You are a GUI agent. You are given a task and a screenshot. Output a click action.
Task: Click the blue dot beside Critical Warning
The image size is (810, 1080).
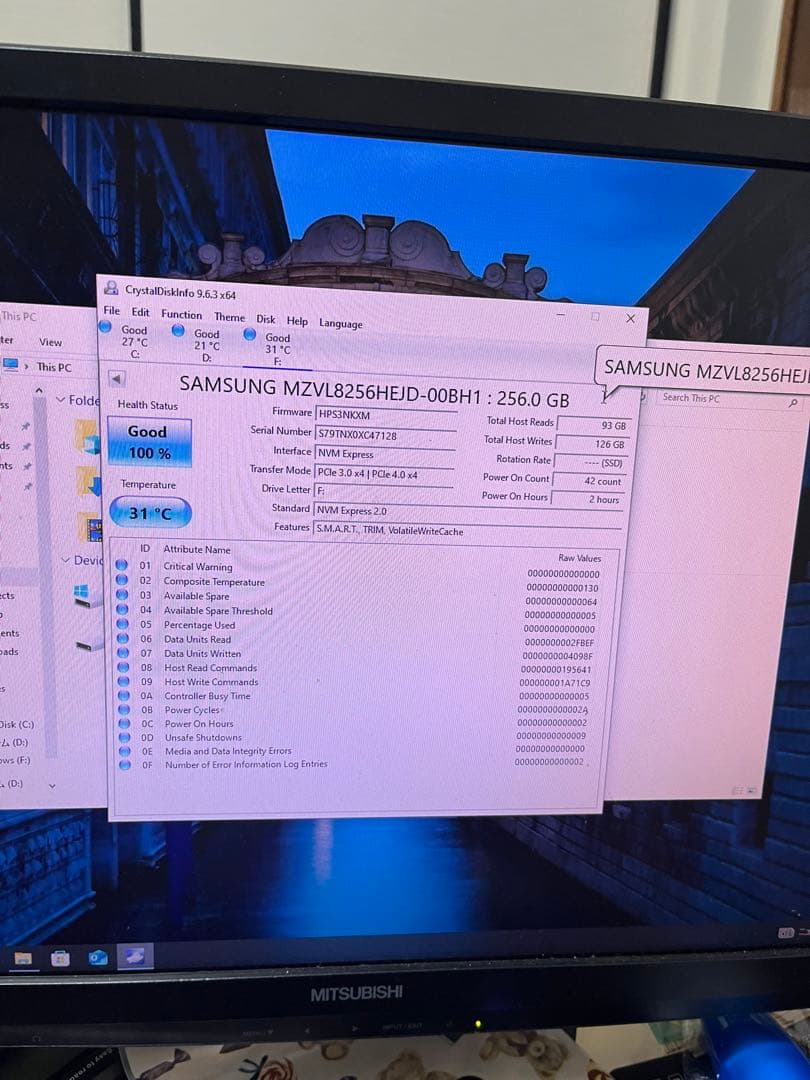pyautogui.click(x=123, y=566)
